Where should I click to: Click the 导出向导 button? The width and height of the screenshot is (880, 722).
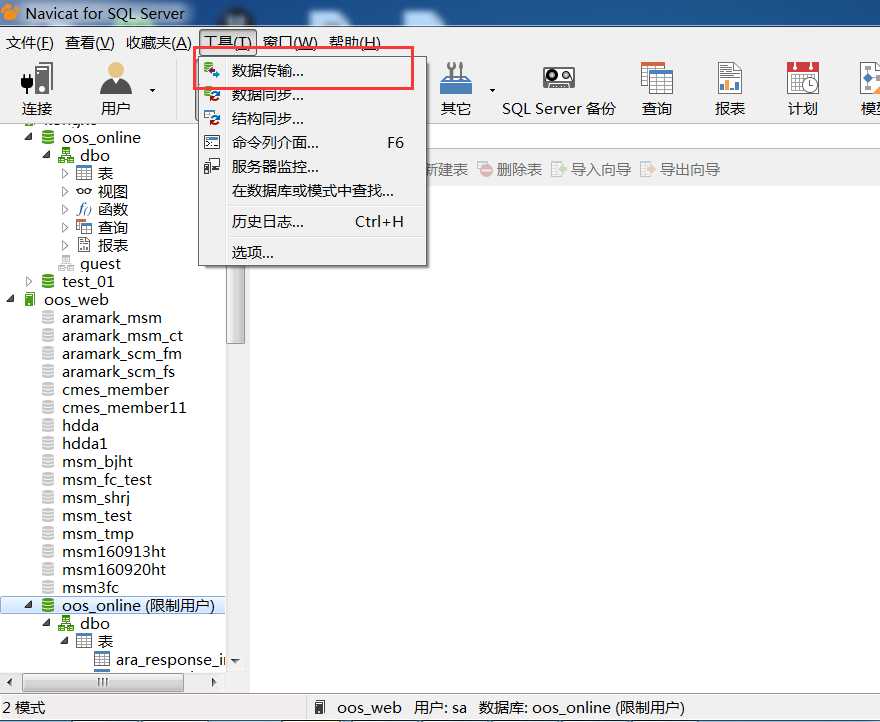click(x=680, y=169)
